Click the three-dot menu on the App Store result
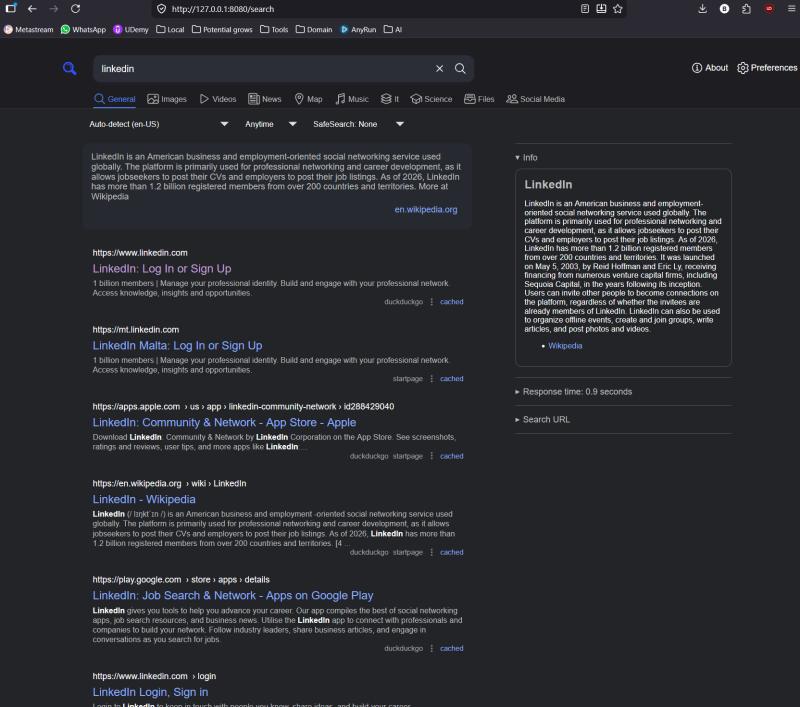 (x=432, y=457)
